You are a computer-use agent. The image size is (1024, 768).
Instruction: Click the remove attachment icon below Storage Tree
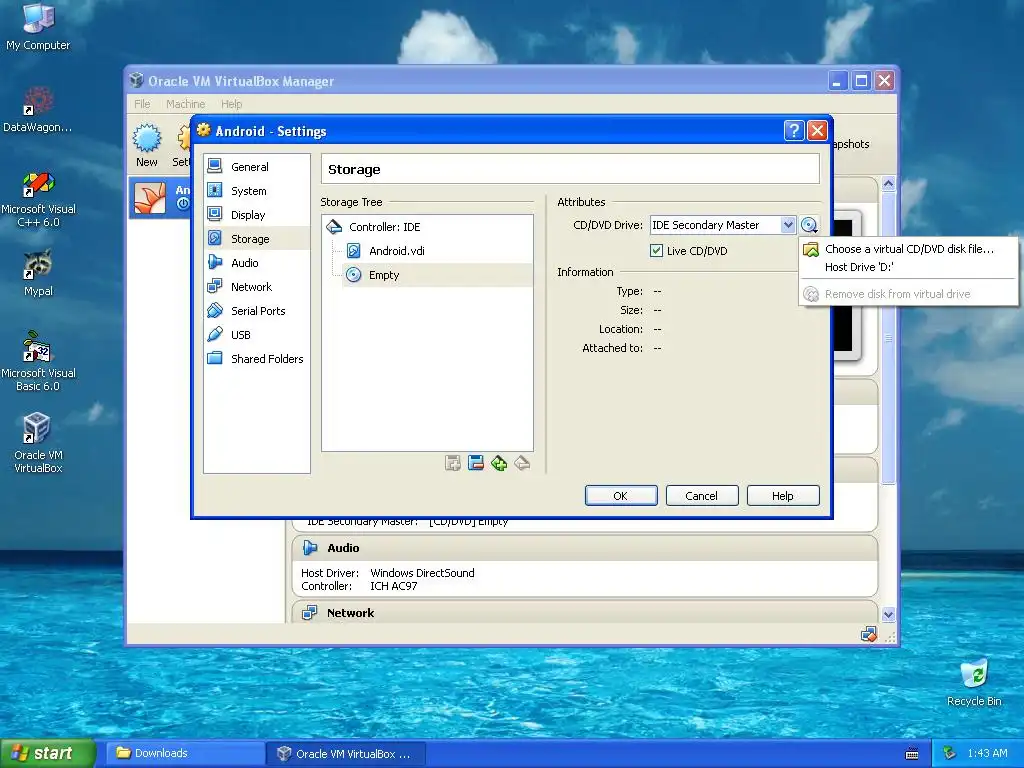click(x=522, y=463)
